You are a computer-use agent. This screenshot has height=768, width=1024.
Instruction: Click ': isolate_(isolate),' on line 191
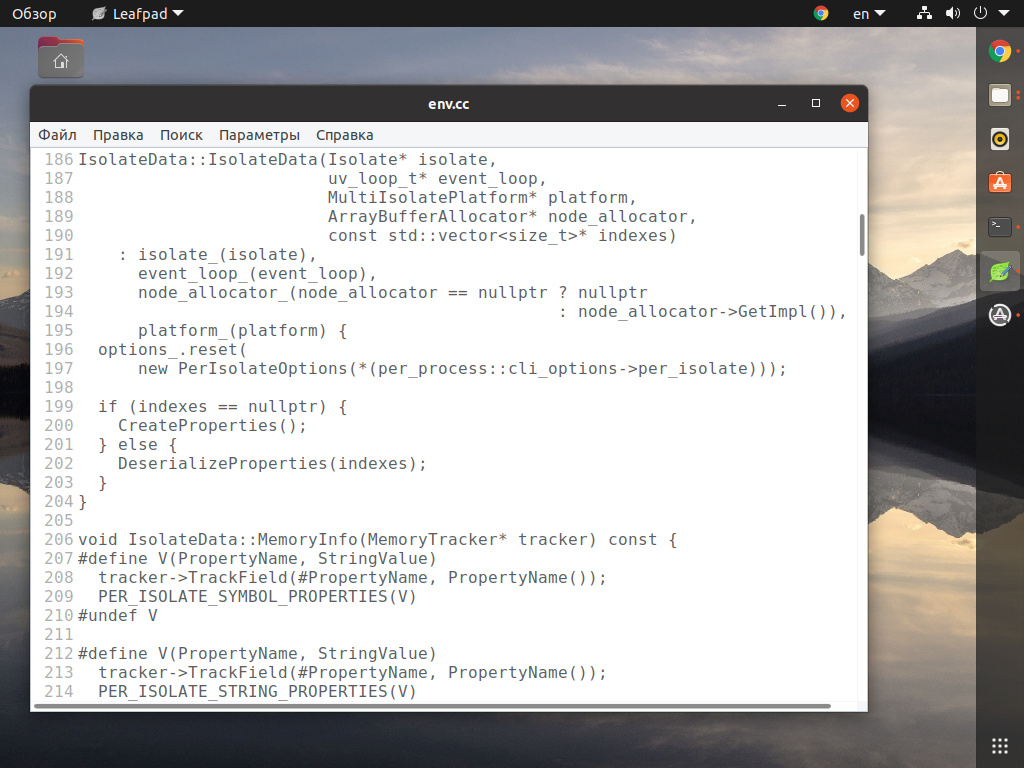coord(217,254)
